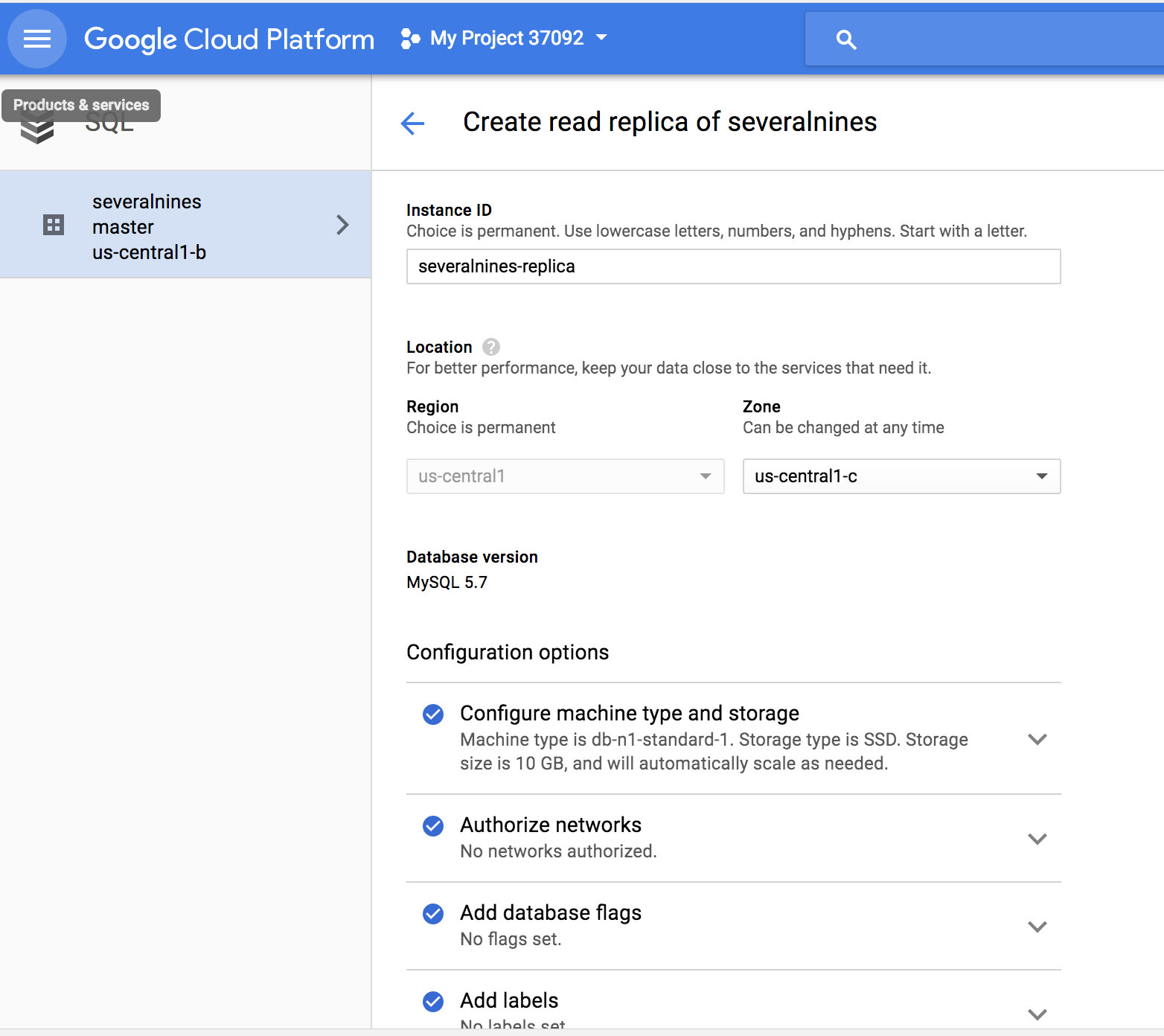Click the Add database flags checkmark icon
The image size is (1164, 1036).
click(433, 914)
